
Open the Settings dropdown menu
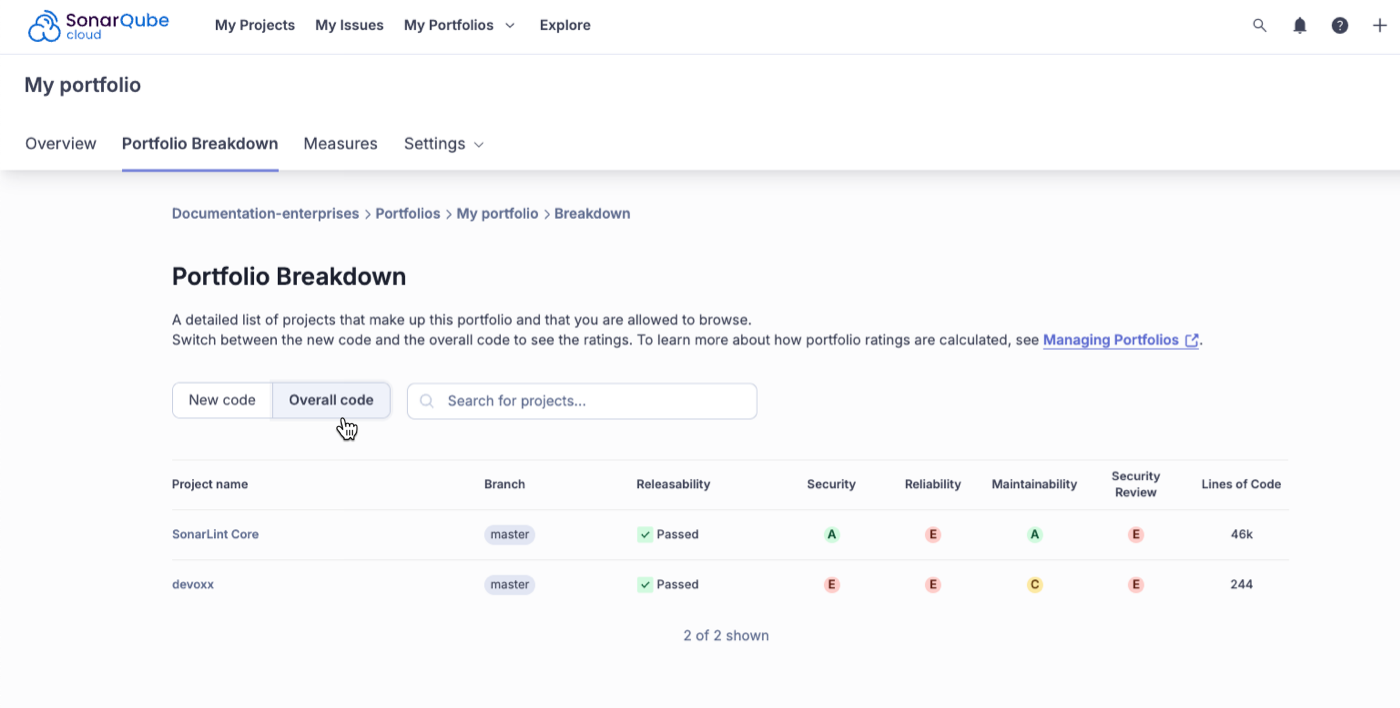pos(443,143)
